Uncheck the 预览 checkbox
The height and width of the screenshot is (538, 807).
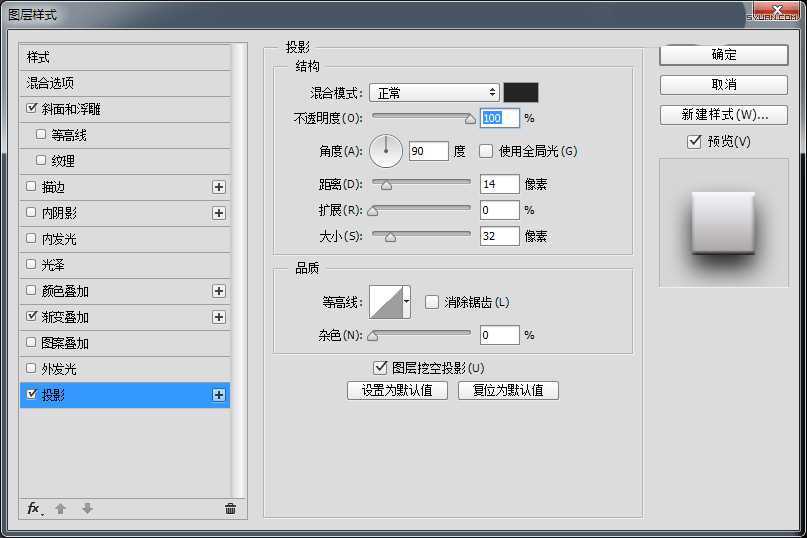pyautogui.click(x=694, y=142)
